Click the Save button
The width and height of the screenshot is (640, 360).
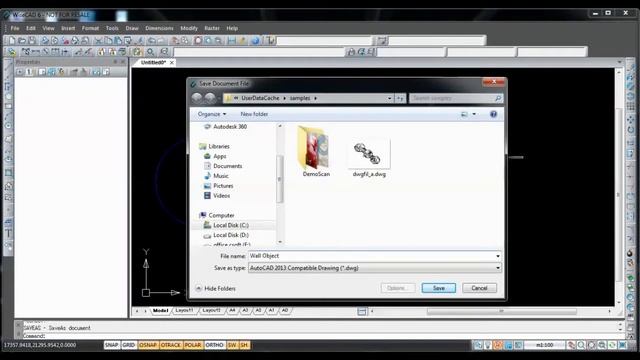439,288
